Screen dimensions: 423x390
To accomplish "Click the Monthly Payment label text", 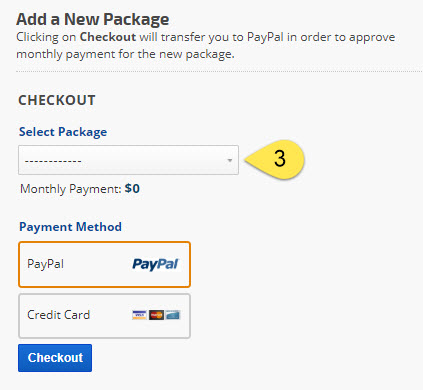I will coord(71,189).
